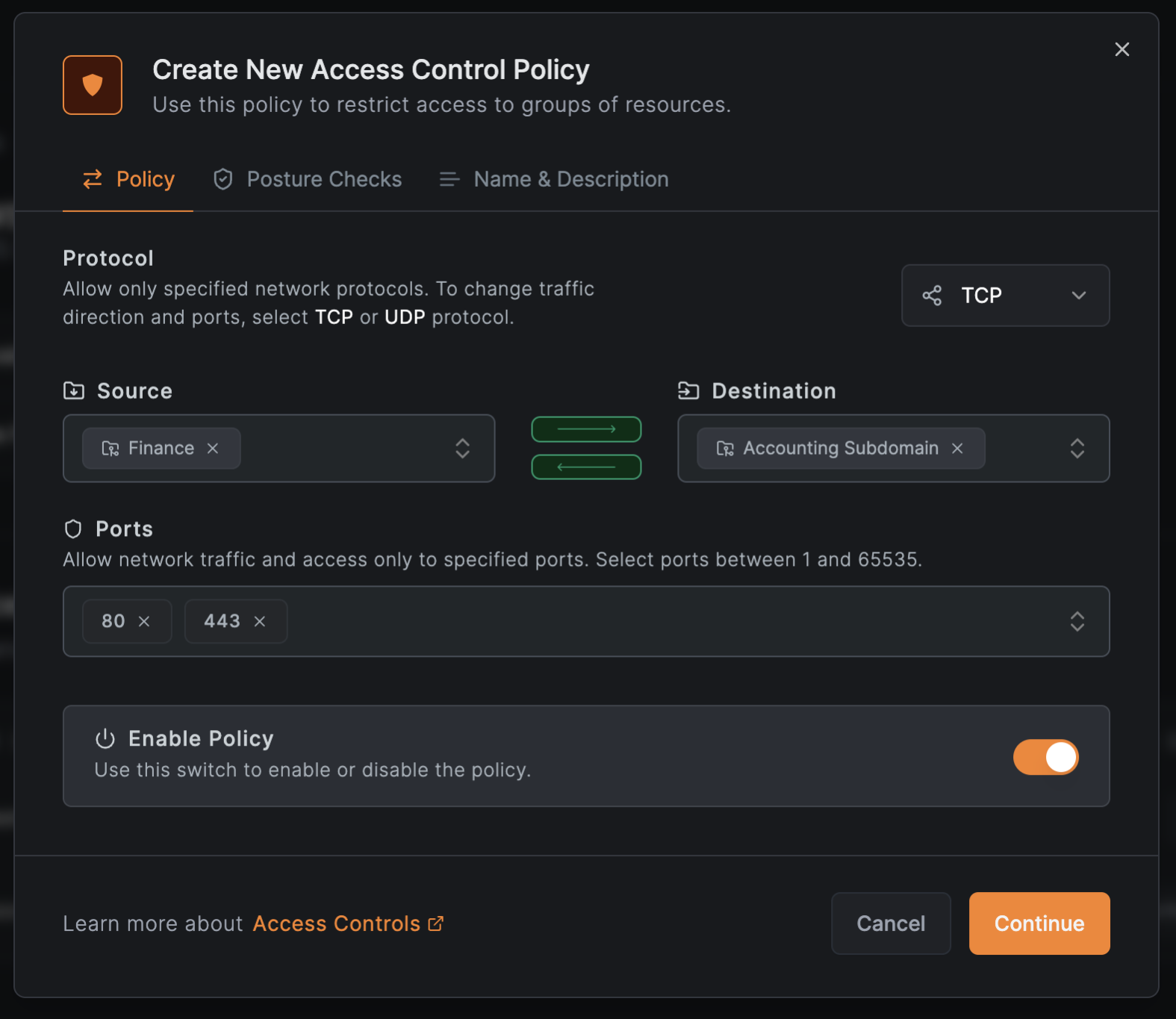Click the external link icon beside Access Controls

tap(435, 923)
